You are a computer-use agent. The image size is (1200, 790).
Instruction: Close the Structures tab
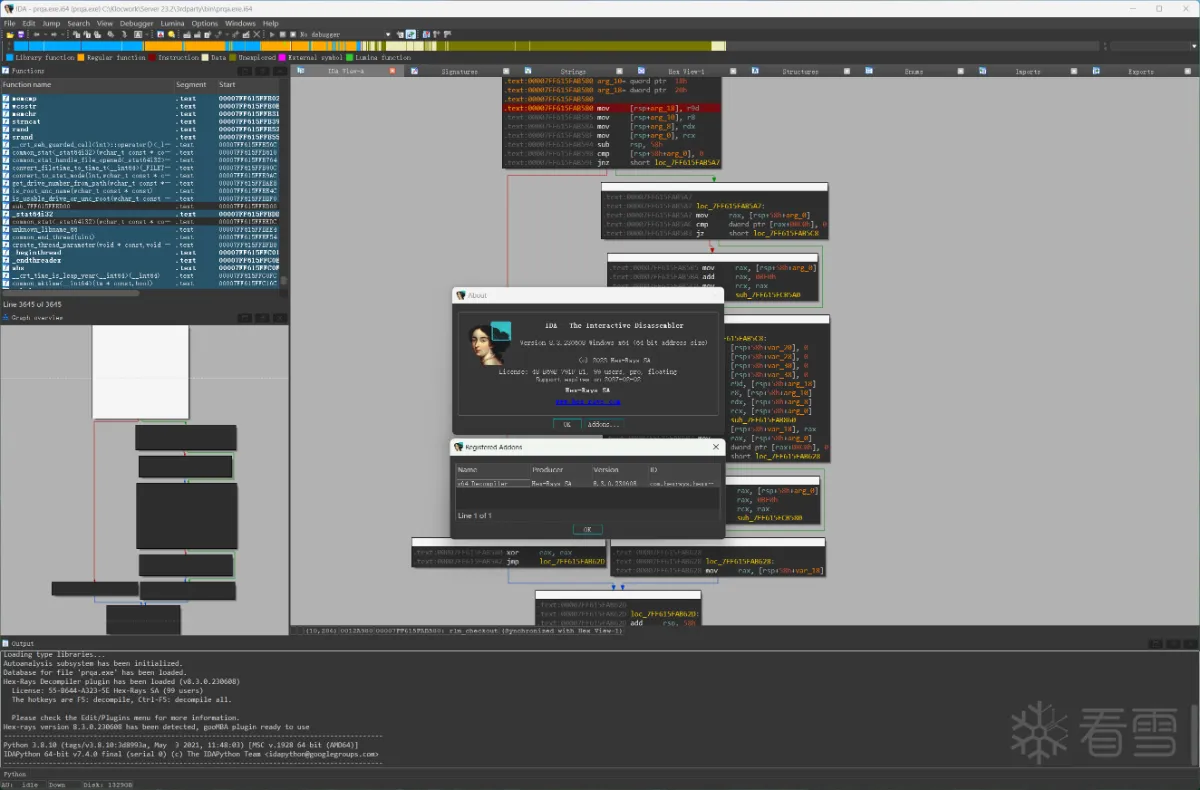(x=847, y=72)
